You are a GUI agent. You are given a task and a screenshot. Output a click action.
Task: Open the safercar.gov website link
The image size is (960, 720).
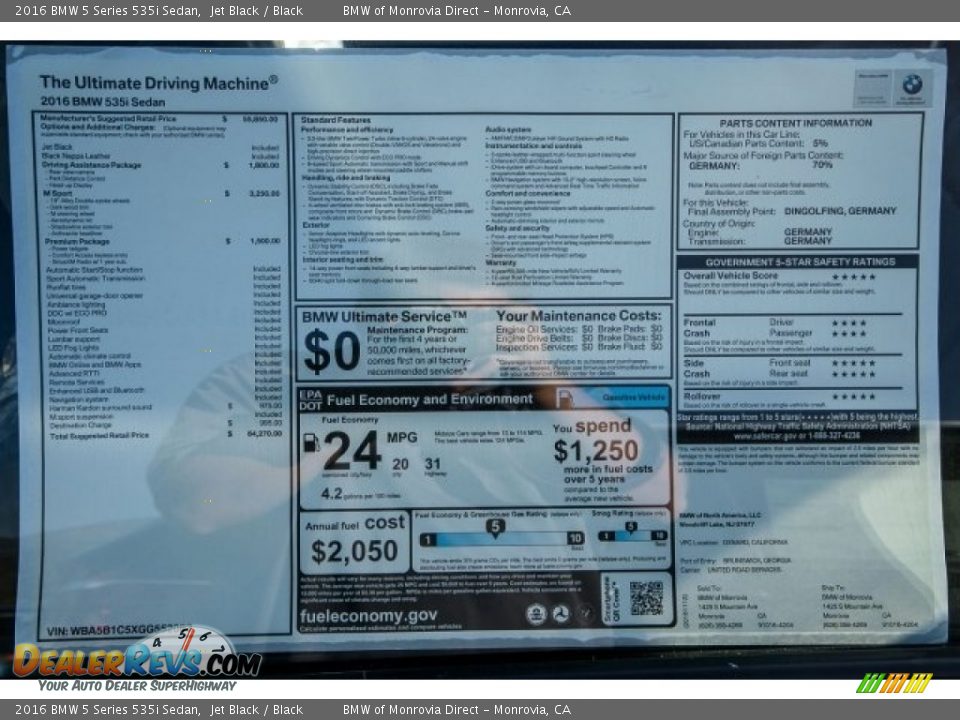click(797, 436)
